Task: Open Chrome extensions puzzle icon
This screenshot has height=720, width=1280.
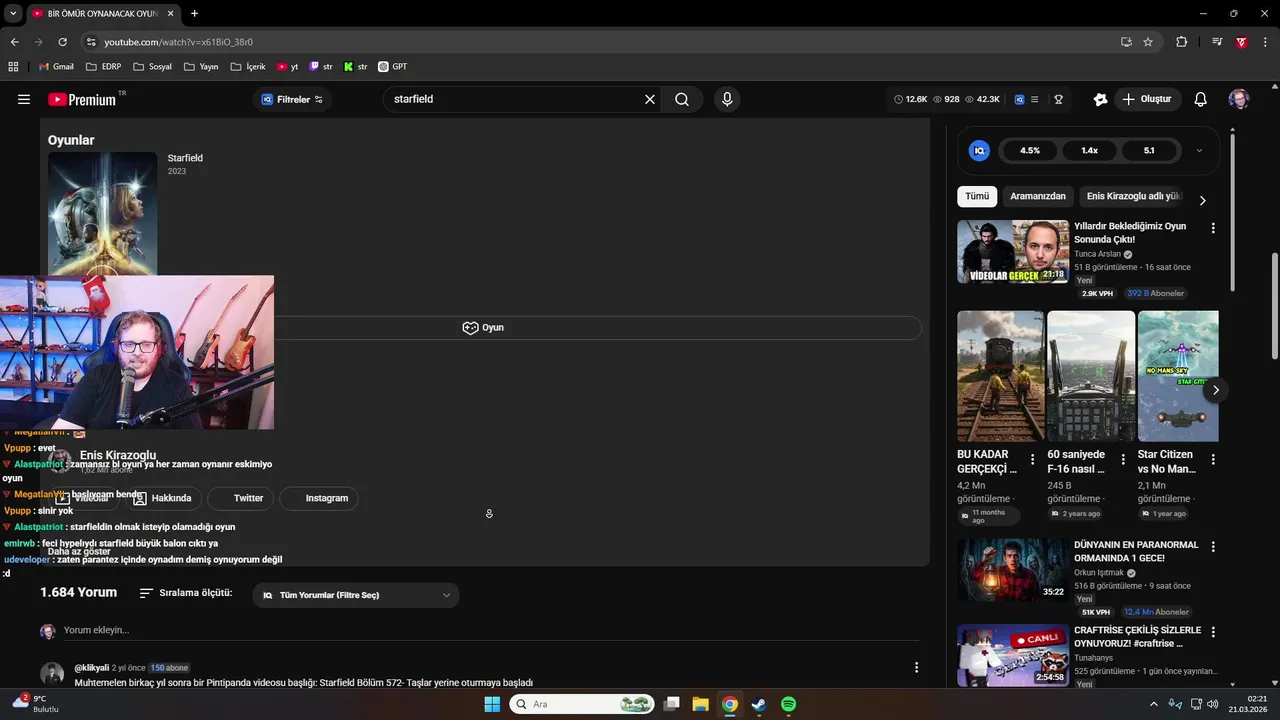Action: 1182,42
